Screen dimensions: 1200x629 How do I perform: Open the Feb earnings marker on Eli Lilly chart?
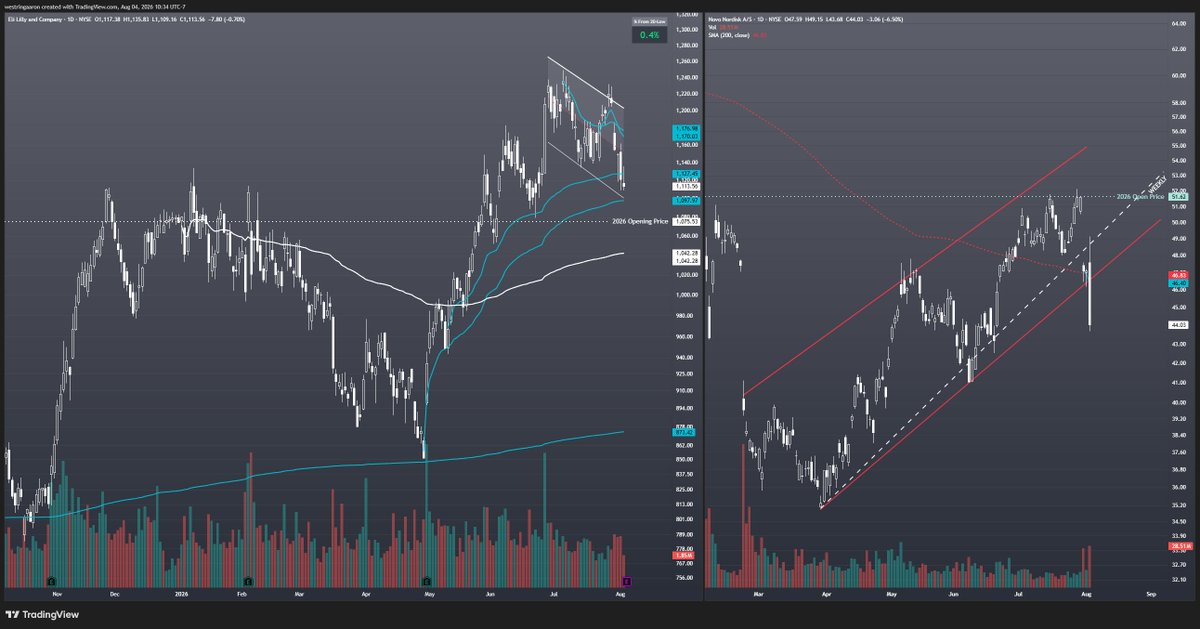246,581
